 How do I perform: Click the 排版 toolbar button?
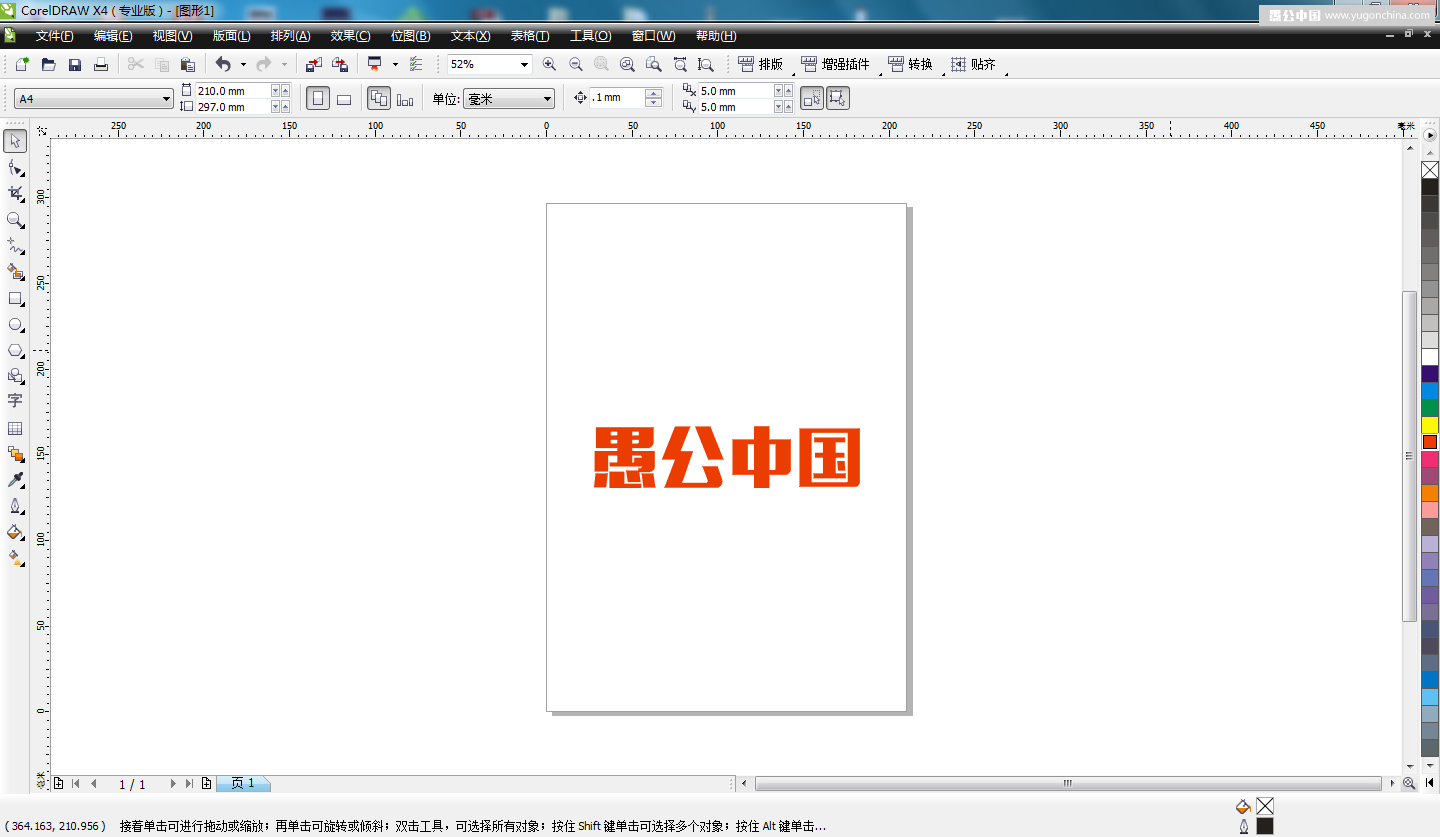click(761, 64)
